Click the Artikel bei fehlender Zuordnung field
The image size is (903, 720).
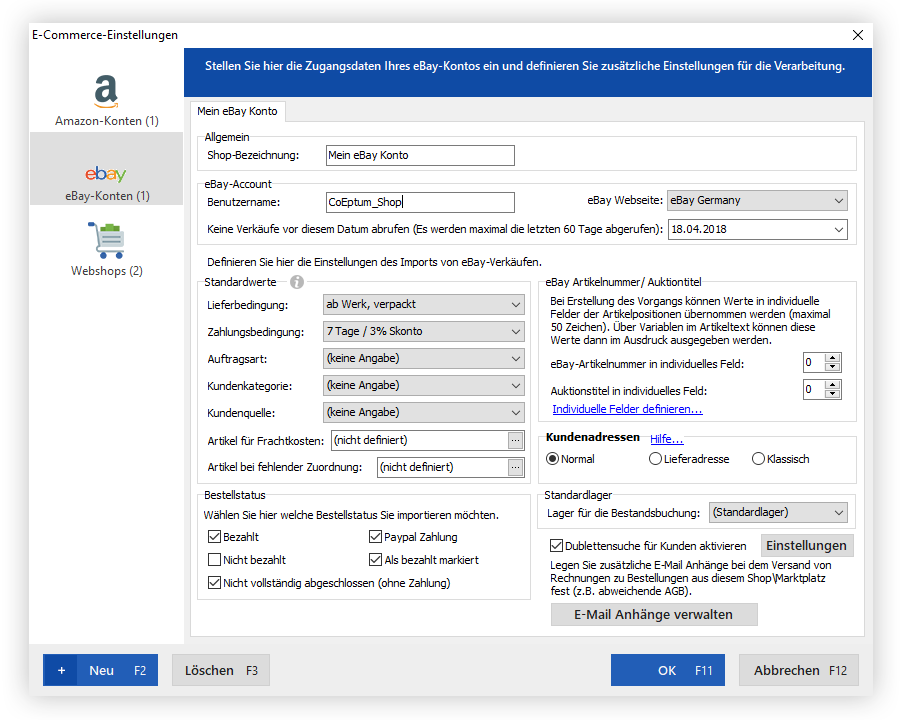(x=443, y=467)
